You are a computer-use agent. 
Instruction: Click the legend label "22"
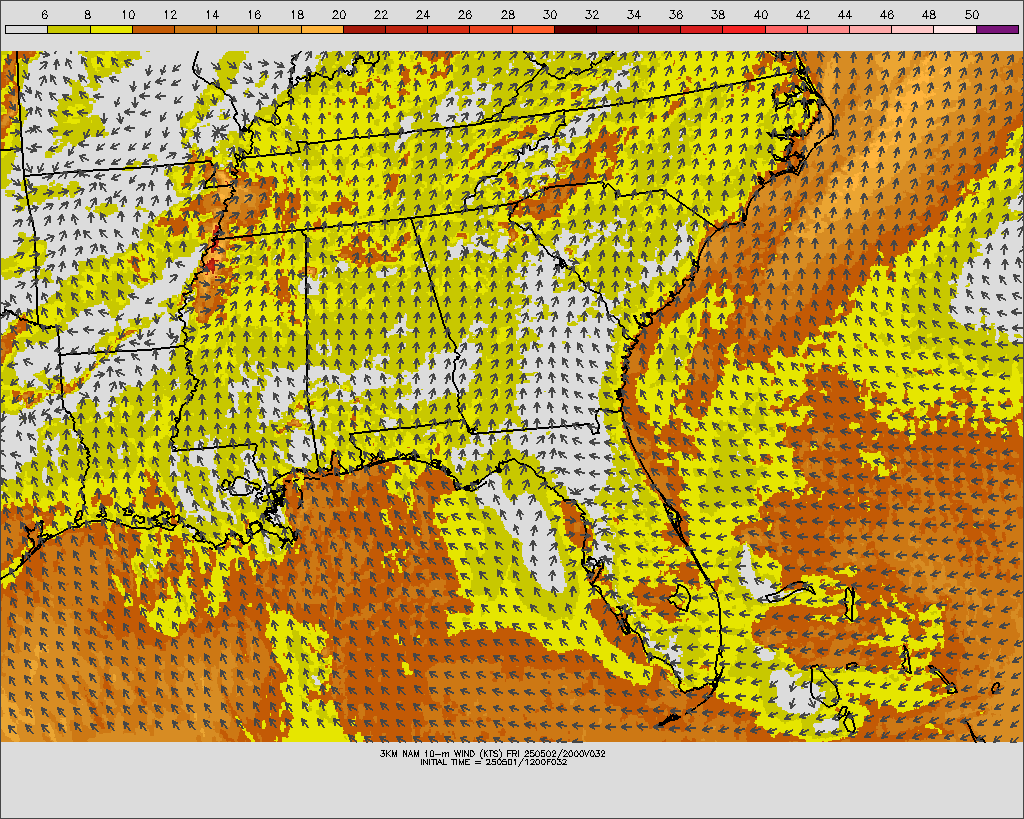[x=381, y=14]
